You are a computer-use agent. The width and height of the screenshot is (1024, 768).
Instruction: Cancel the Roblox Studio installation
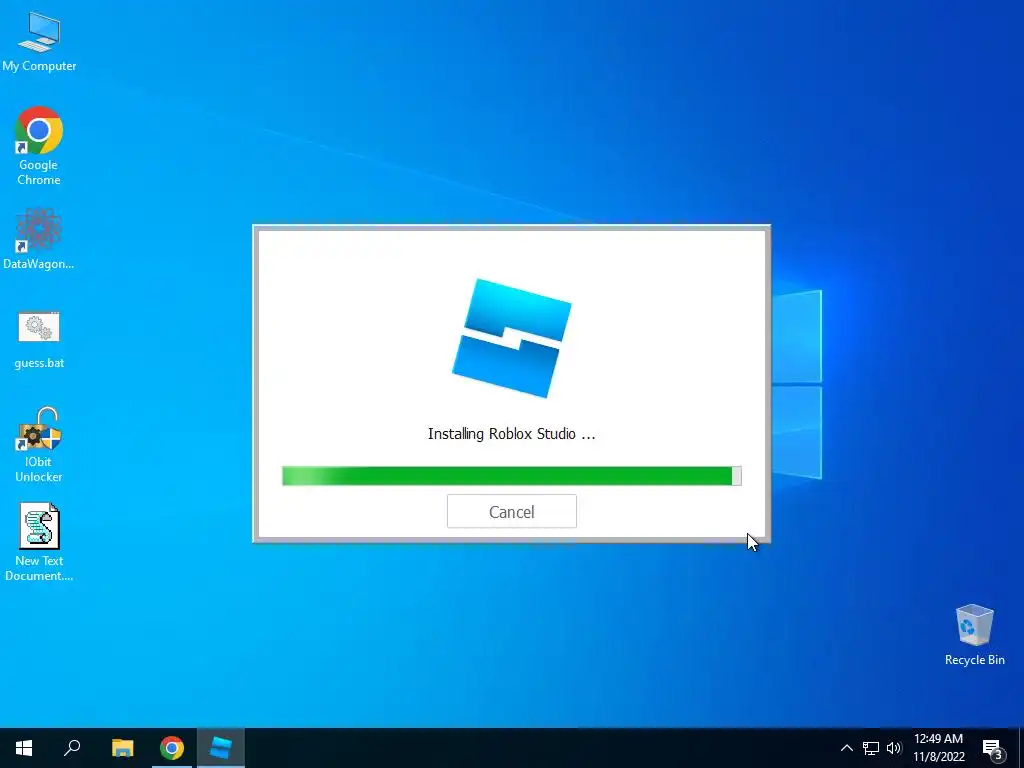[511, 511]
